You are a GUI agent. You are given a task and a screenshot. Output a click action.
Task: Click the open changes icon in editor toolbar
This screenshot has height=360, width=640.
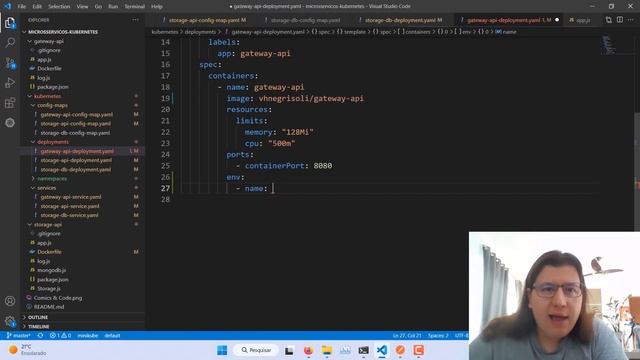[x=609, y=20]
